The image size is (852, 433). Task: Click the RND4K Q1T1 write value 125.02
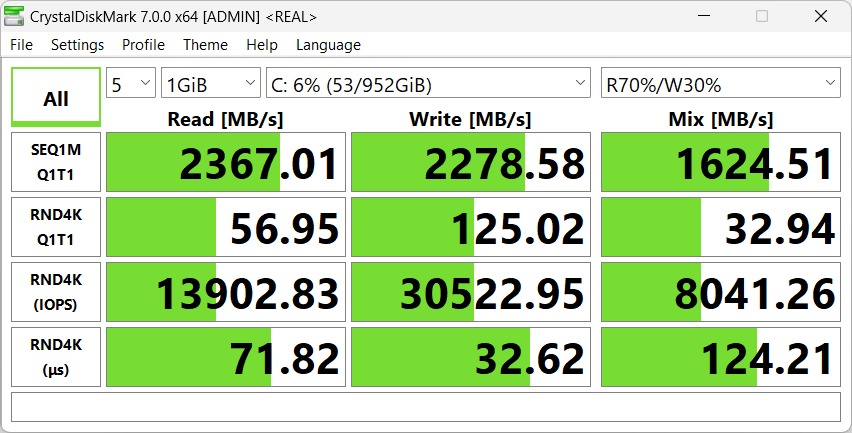point(471,227)
